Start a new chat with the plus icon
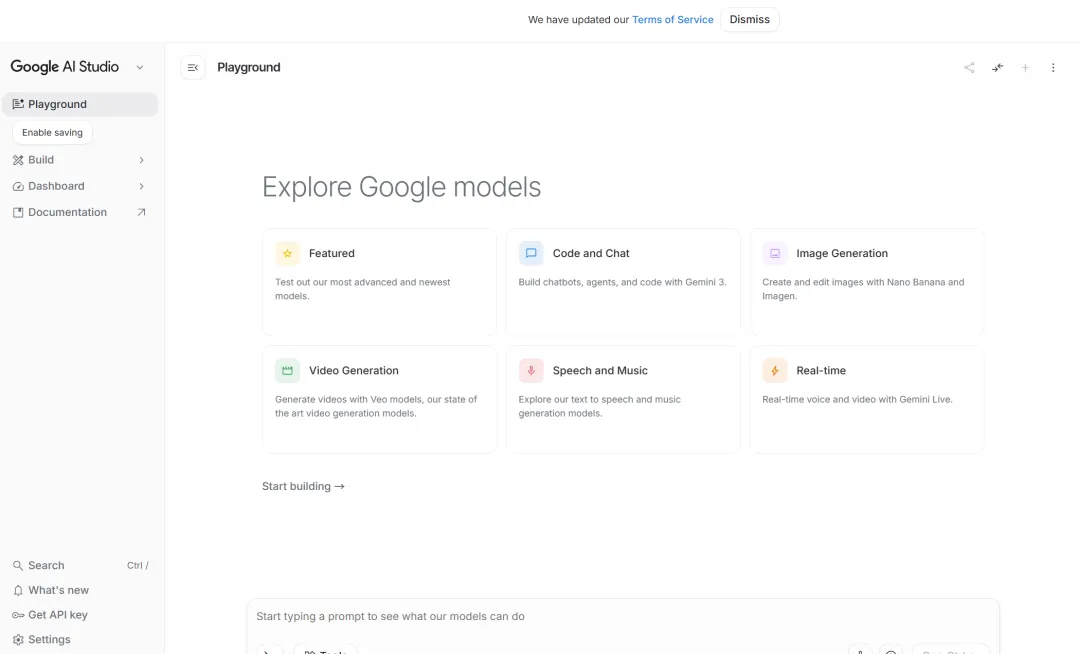 [x=1025, y=68]
